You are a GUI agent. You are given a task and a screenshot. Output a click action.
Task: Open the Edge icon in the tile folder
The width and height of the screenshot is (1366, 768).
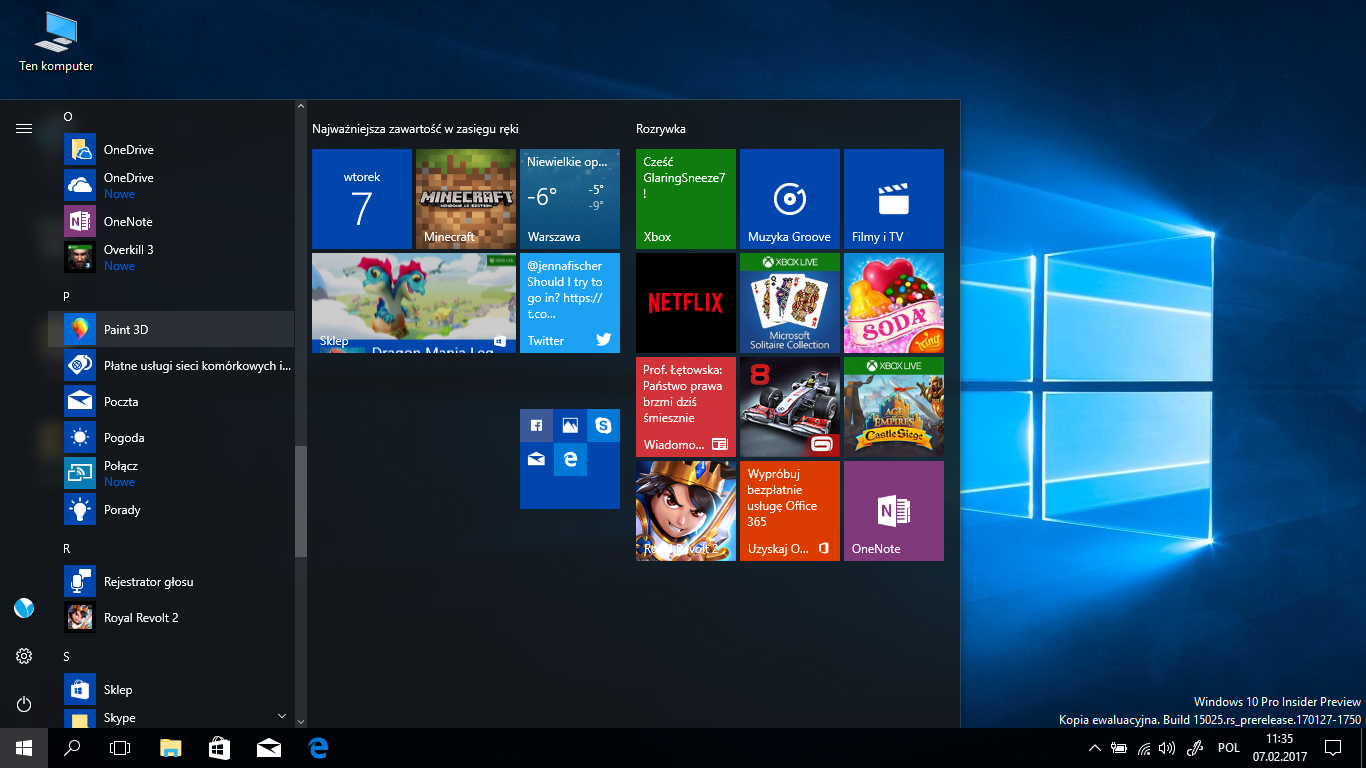(570, 459)
